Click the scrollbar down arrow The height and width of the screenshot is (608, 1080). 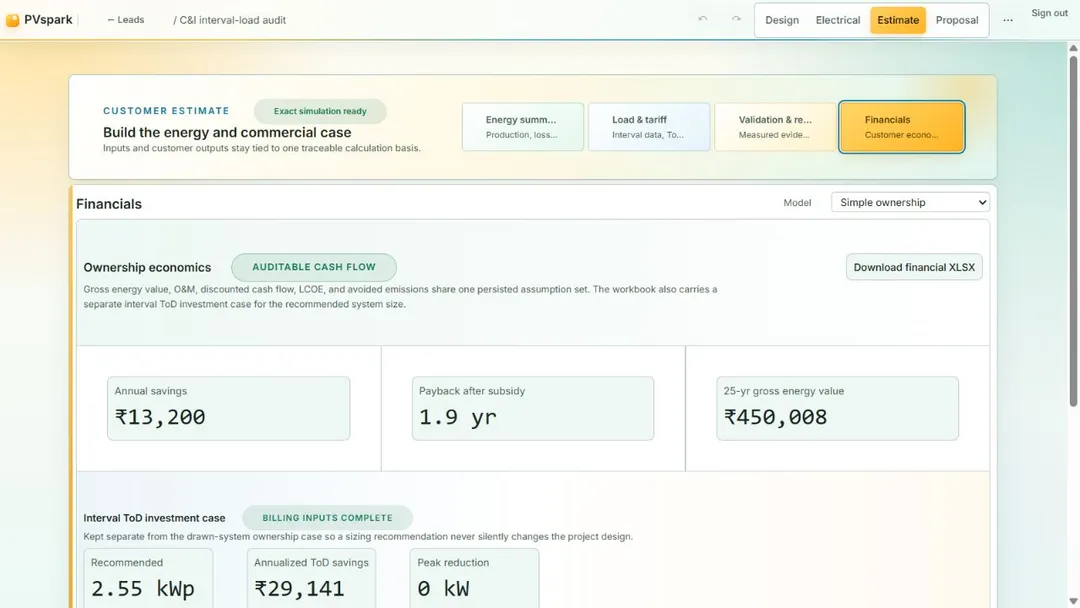point(1072,602)
